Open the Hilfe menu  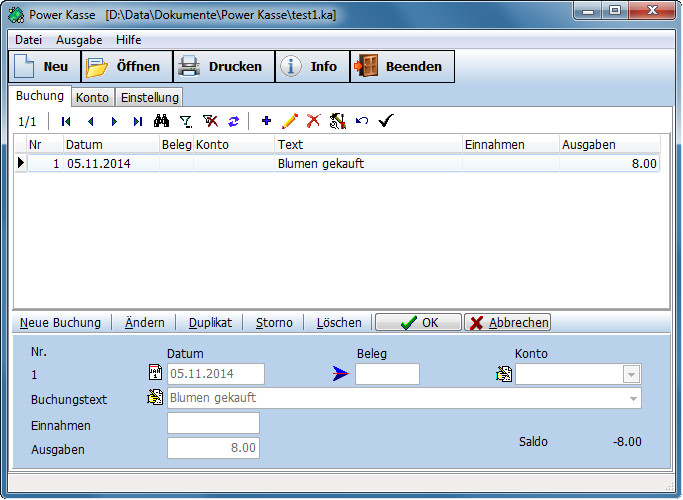coord(128,40)
